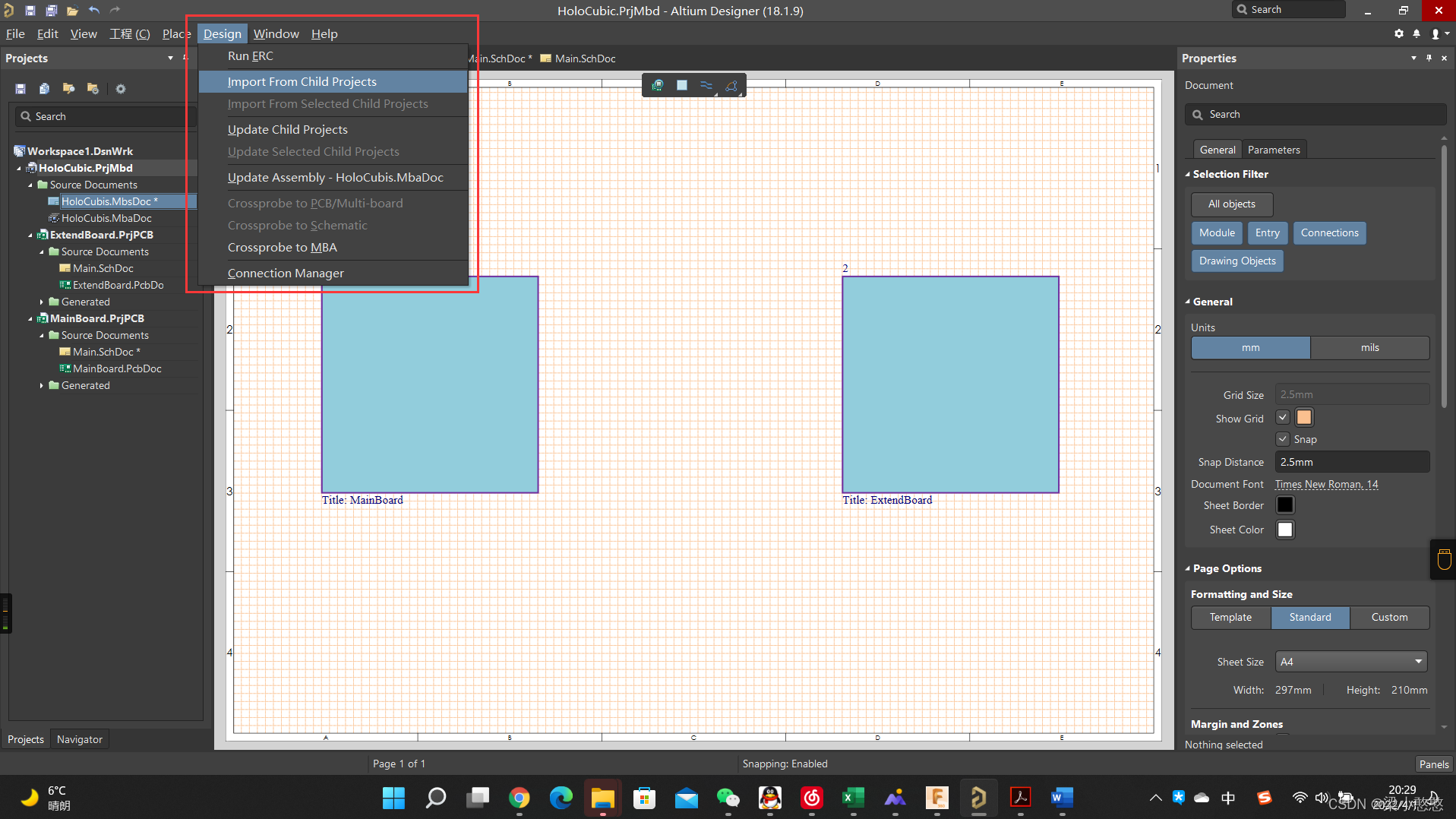Uncheck the Show Grid checkbox

click(1283, 417)
